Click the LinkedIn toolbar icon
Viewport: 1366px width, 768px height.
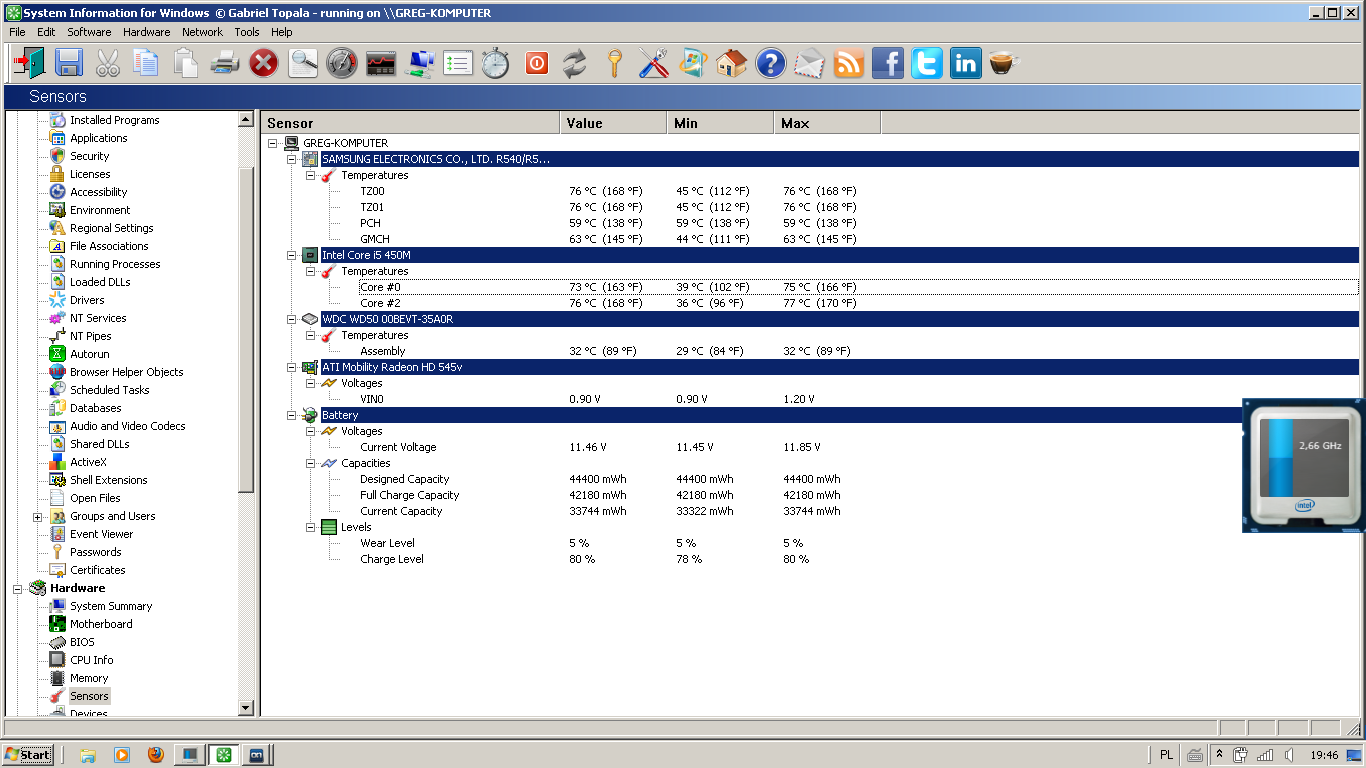[x=966, y=64]
